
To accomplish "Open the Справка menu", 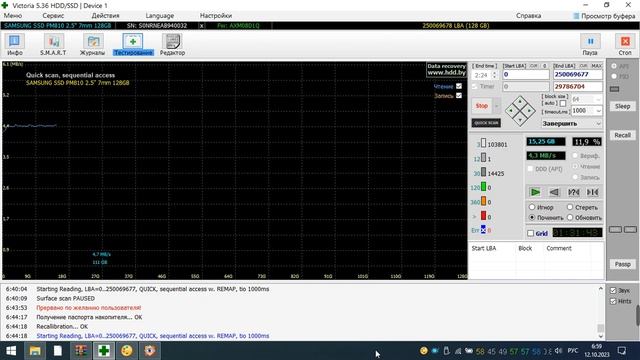I will tap(529, 16).
